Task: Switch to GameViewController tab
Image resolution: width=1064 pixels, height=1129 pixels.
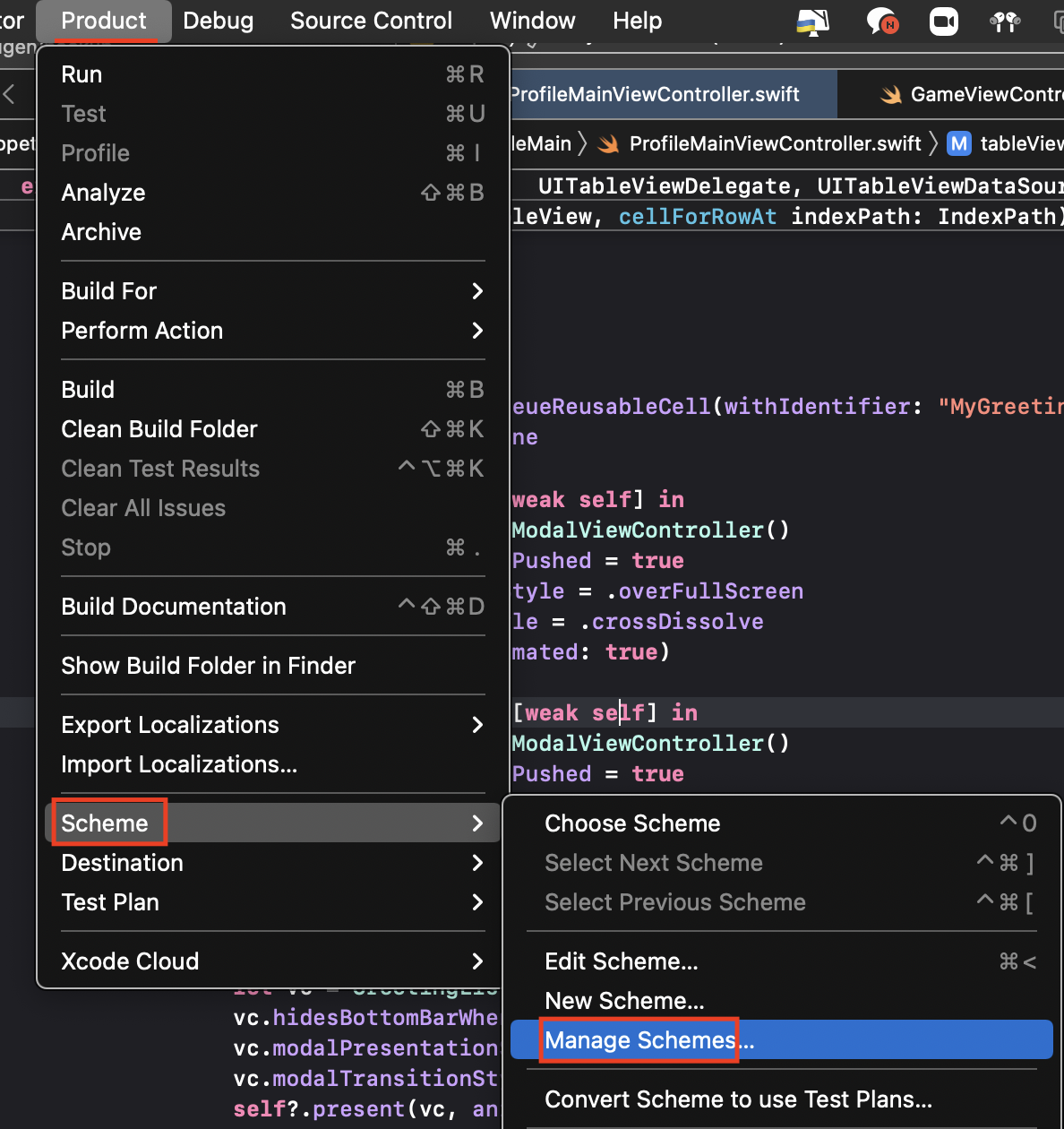Action: pos(952,94)
